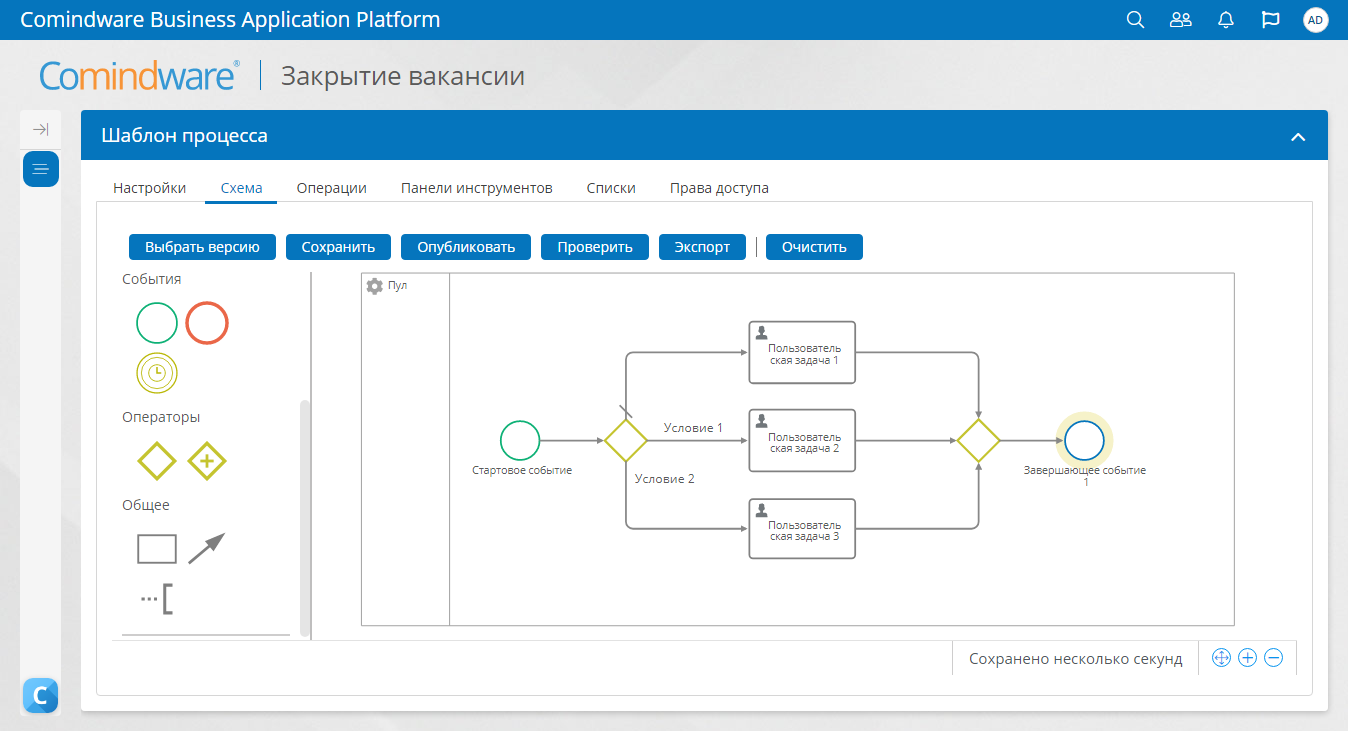The image size is (1348, 731).
Task: Click the События palette heading
Action: pos(152,279)
